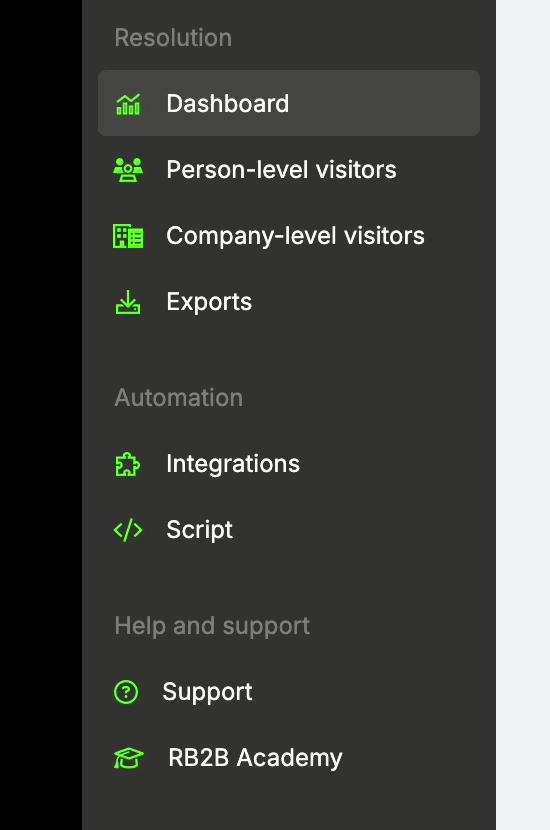Screen dimensions: 550x830
Task: Click the Support question mark icon
Action: pyautogui.click(x=126, y=692)
